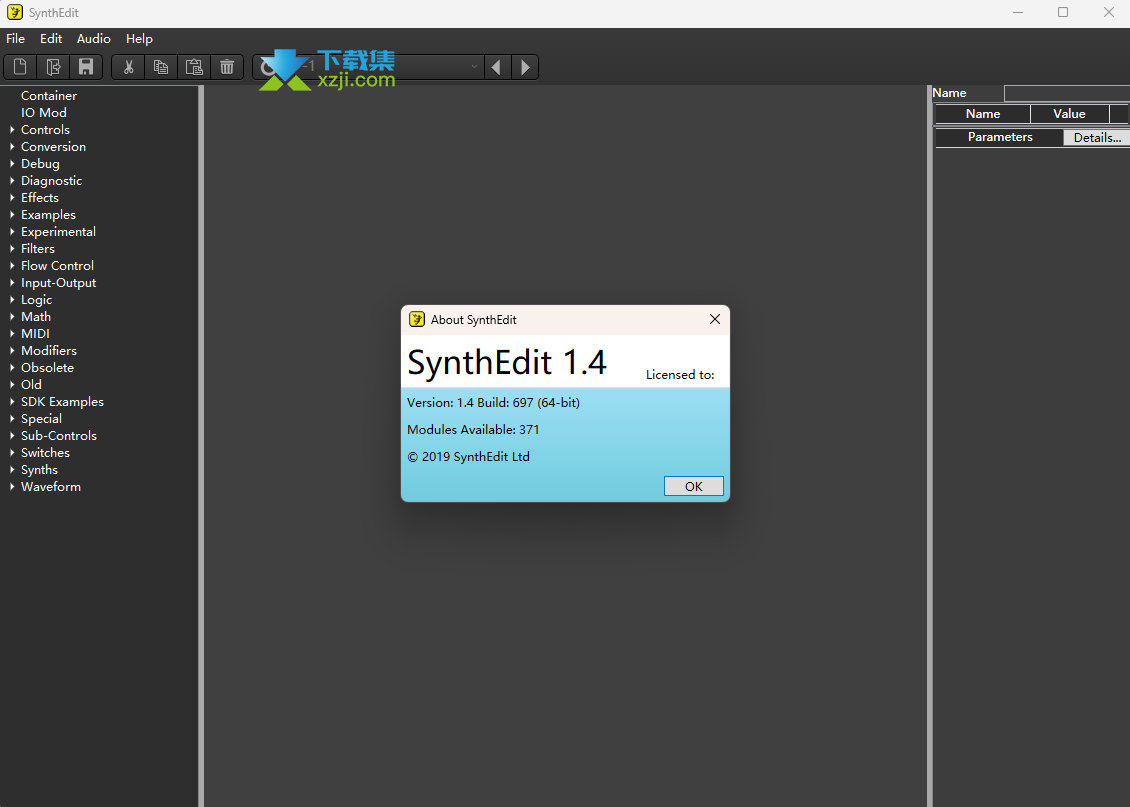Screen dimensions: 1130x807
Task: Click the SynthEdit icon in About dialog title
Action: click(x=417, y=319)
